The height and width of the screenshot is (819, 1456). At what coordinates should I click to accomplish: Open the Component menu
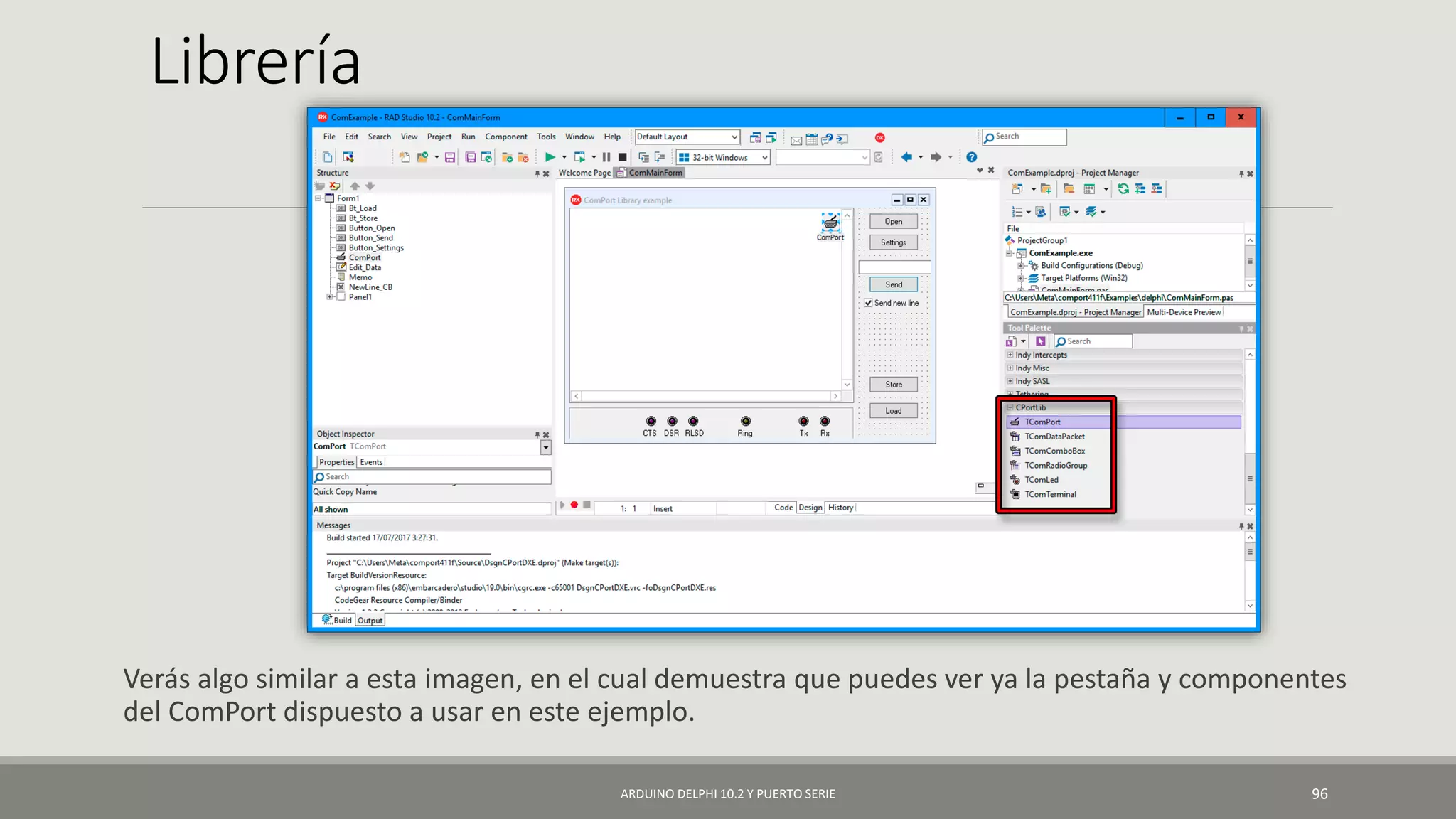(x=506, y=136)
